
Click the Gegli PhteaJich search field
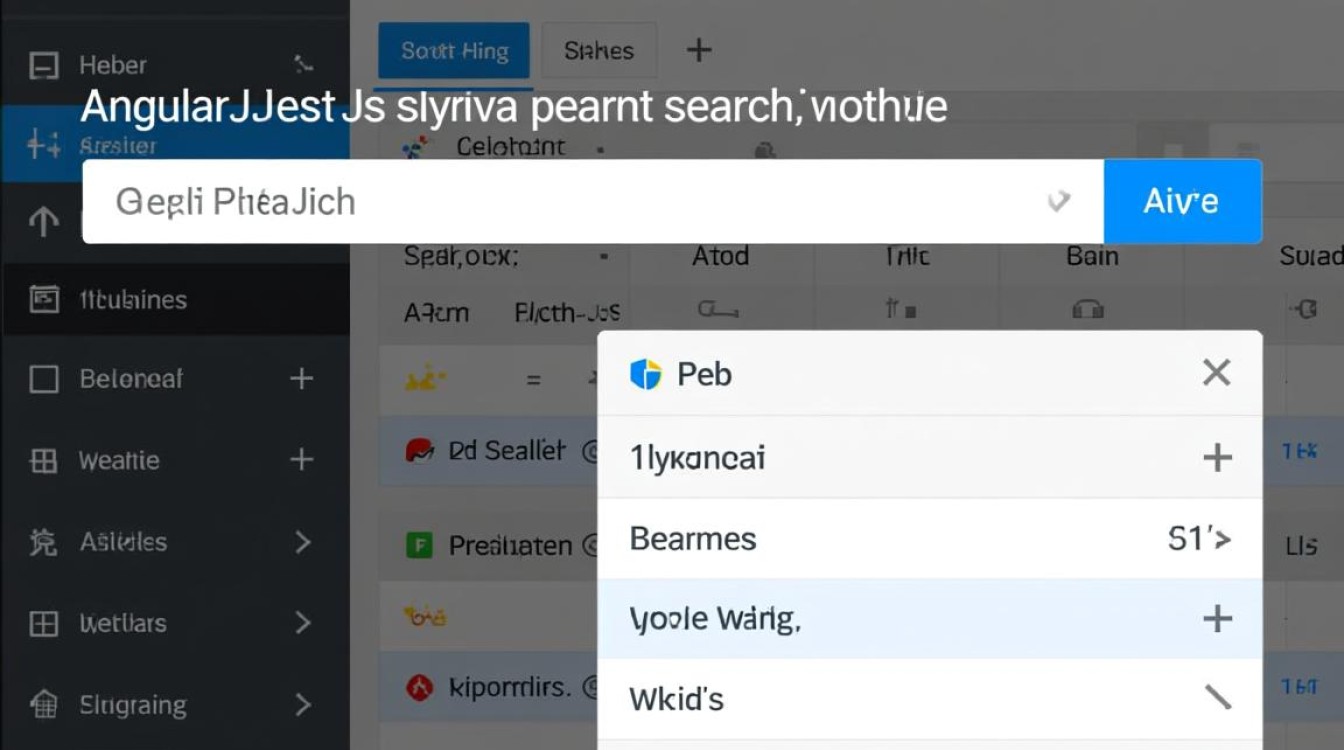(570, 201)
